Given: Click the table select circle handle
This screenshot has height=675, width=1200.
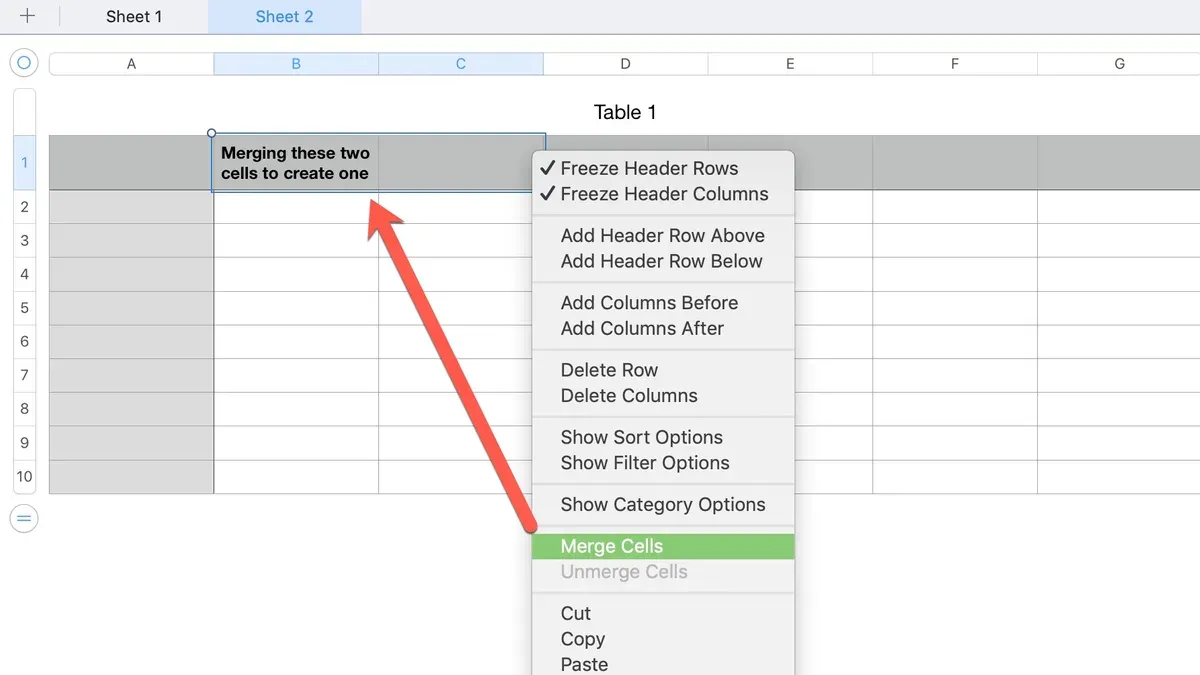Looking at the screenshot, I should coord(24,63).
